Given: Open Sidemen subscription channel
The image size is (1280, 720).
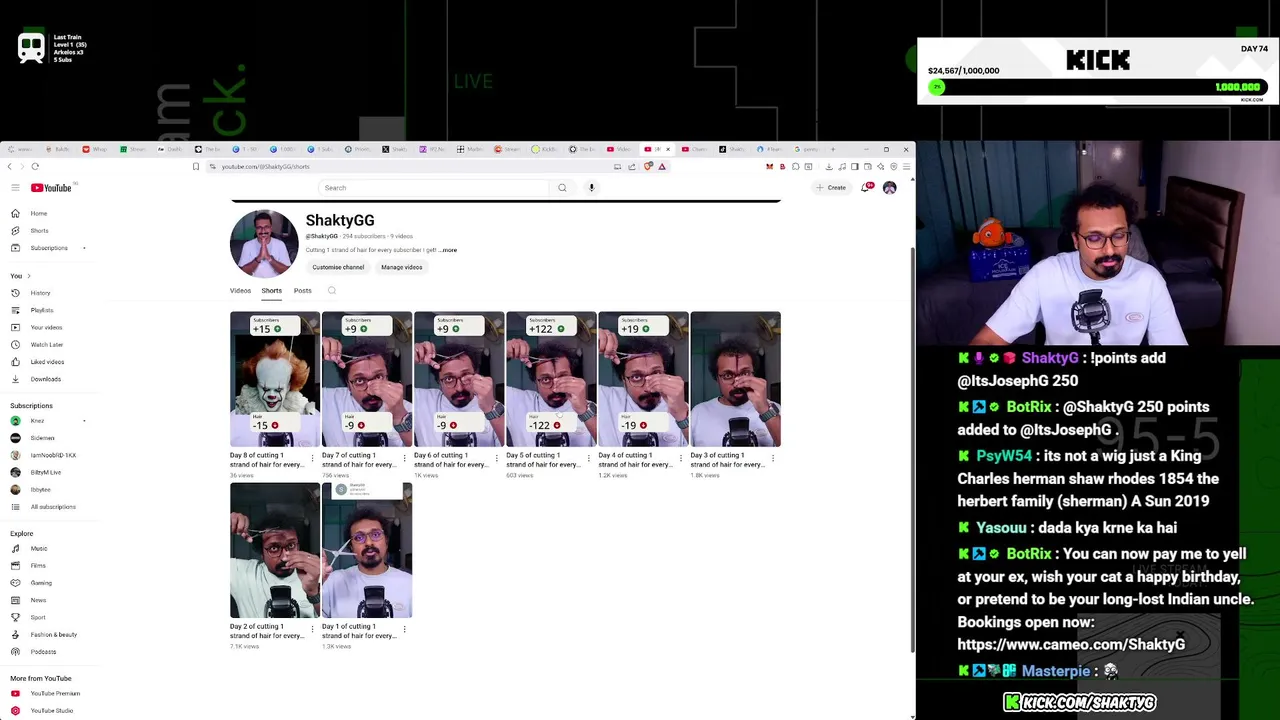Looking at the screenshot, I should click(x=42, y=438).
